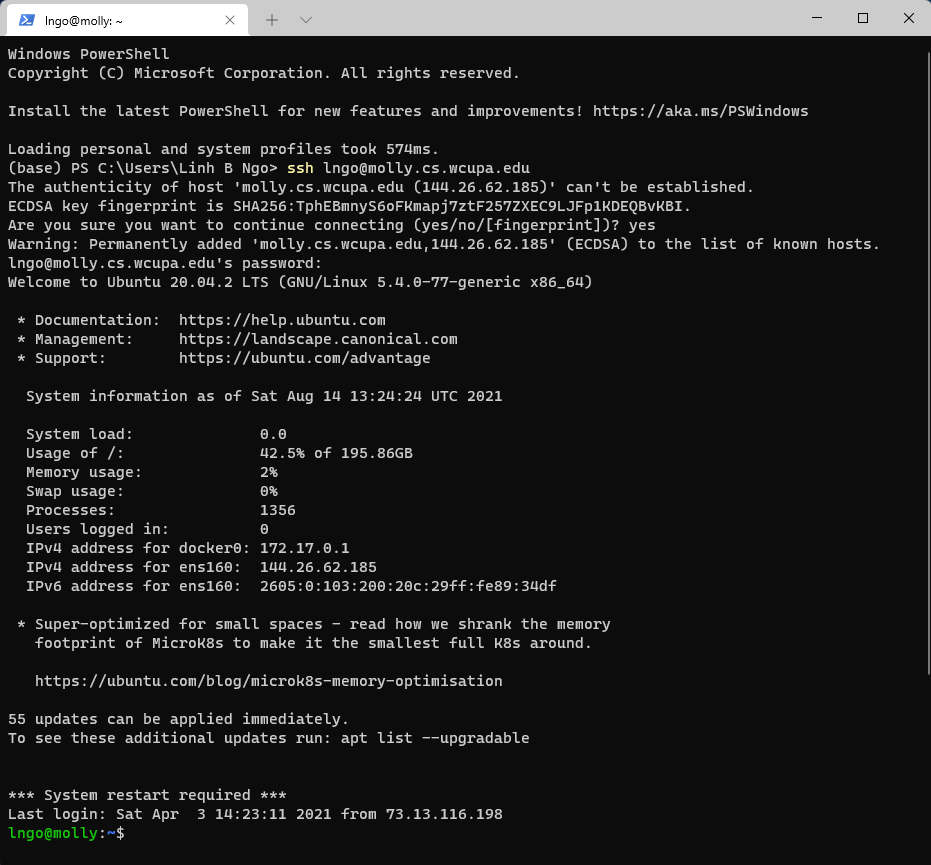Click the https://aka.ms/PSWindows link
Image resolution: width=931 pixels, height=865 pixels.
[x=701, y=111]
